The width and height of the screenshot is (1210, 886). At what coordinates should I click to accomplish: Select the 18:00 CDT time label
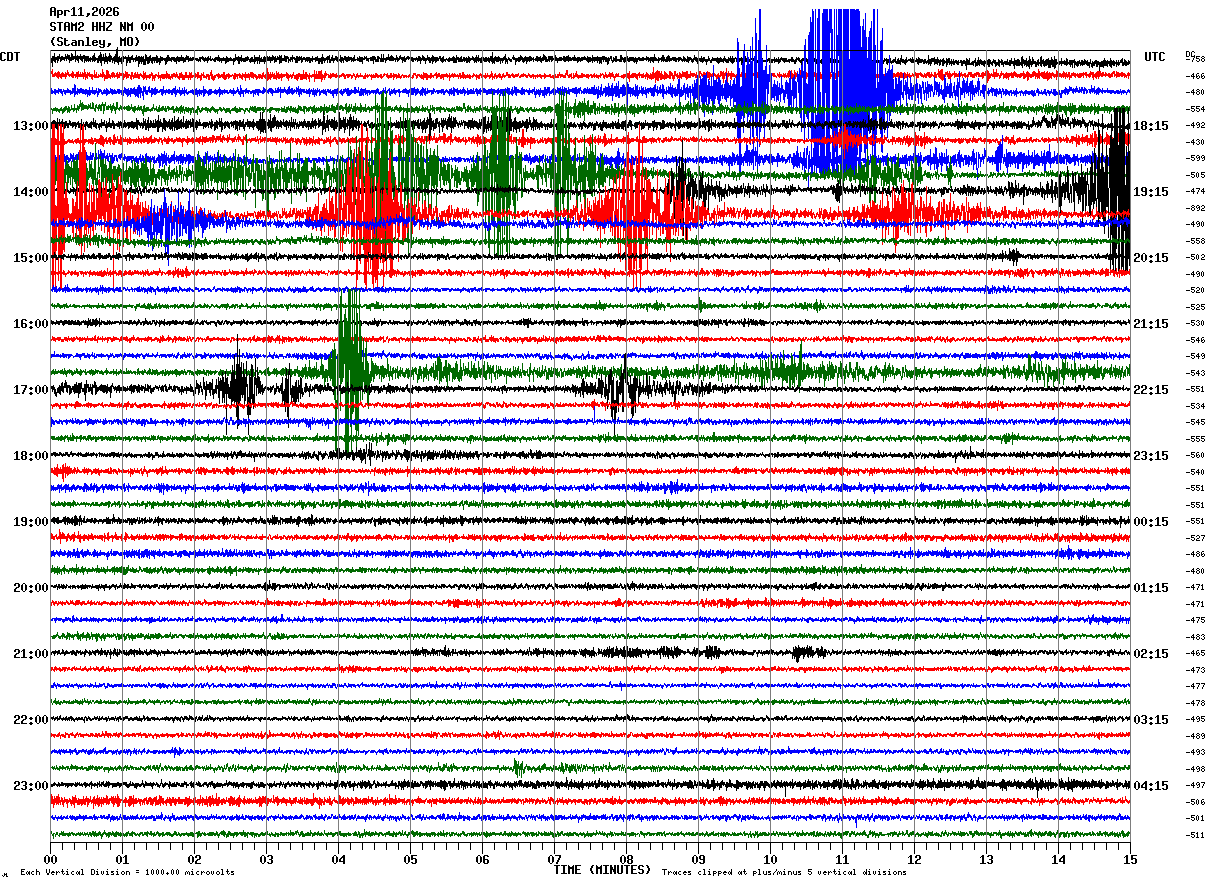point(30,456)
